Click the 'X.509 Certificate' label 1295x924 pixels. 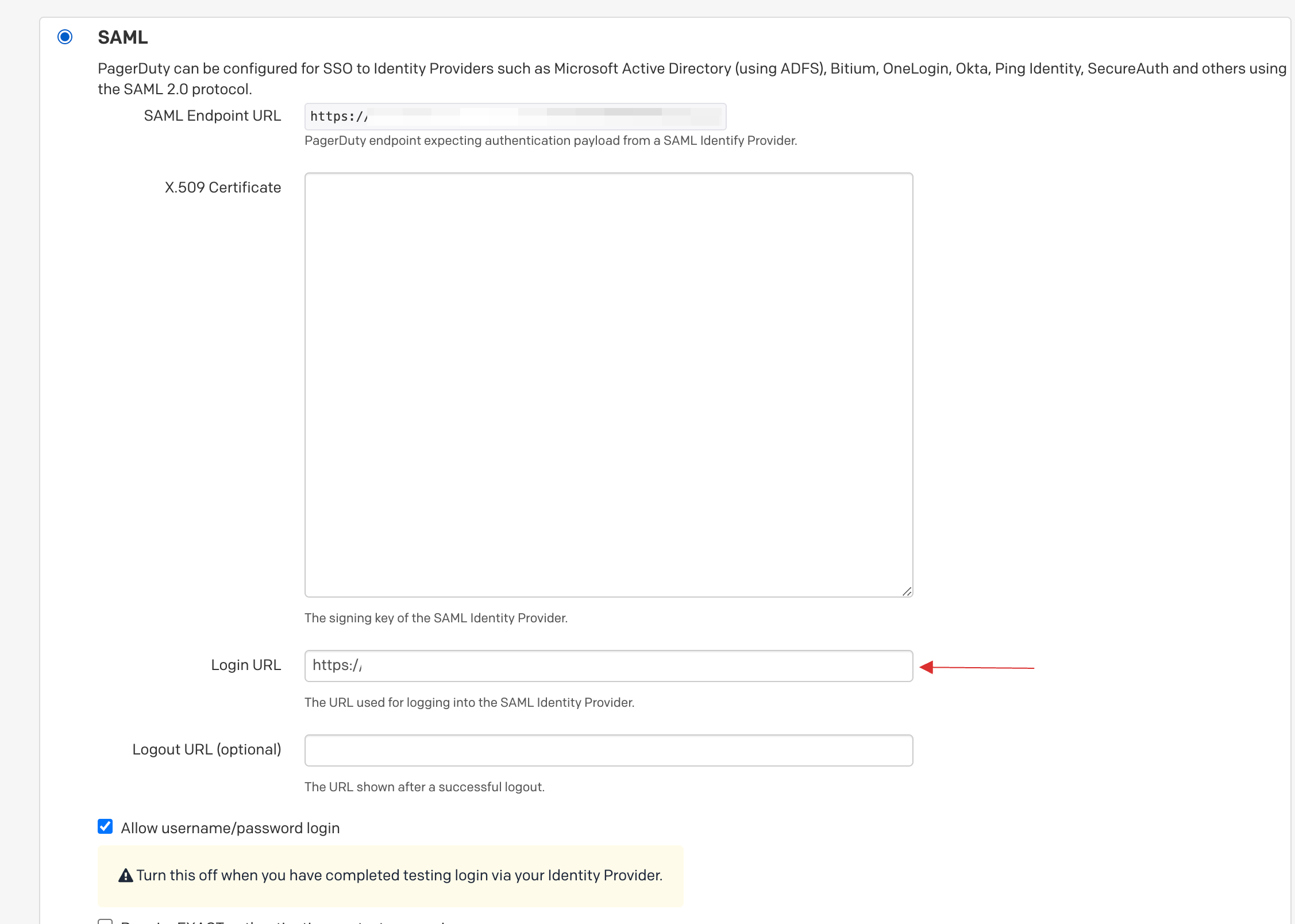click(223, 187)
